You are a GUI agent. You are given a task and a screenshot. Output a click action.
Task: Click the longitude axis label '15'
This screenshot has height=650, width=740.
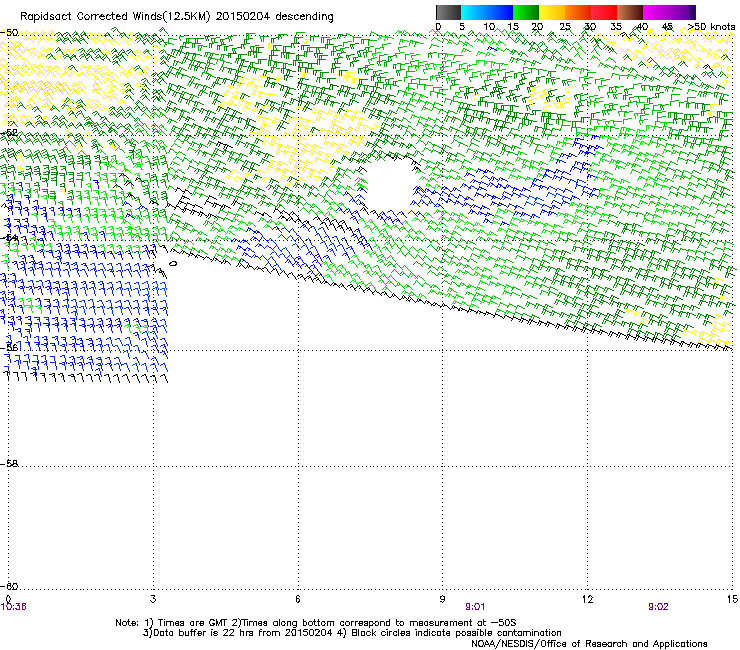click(732, 599)
